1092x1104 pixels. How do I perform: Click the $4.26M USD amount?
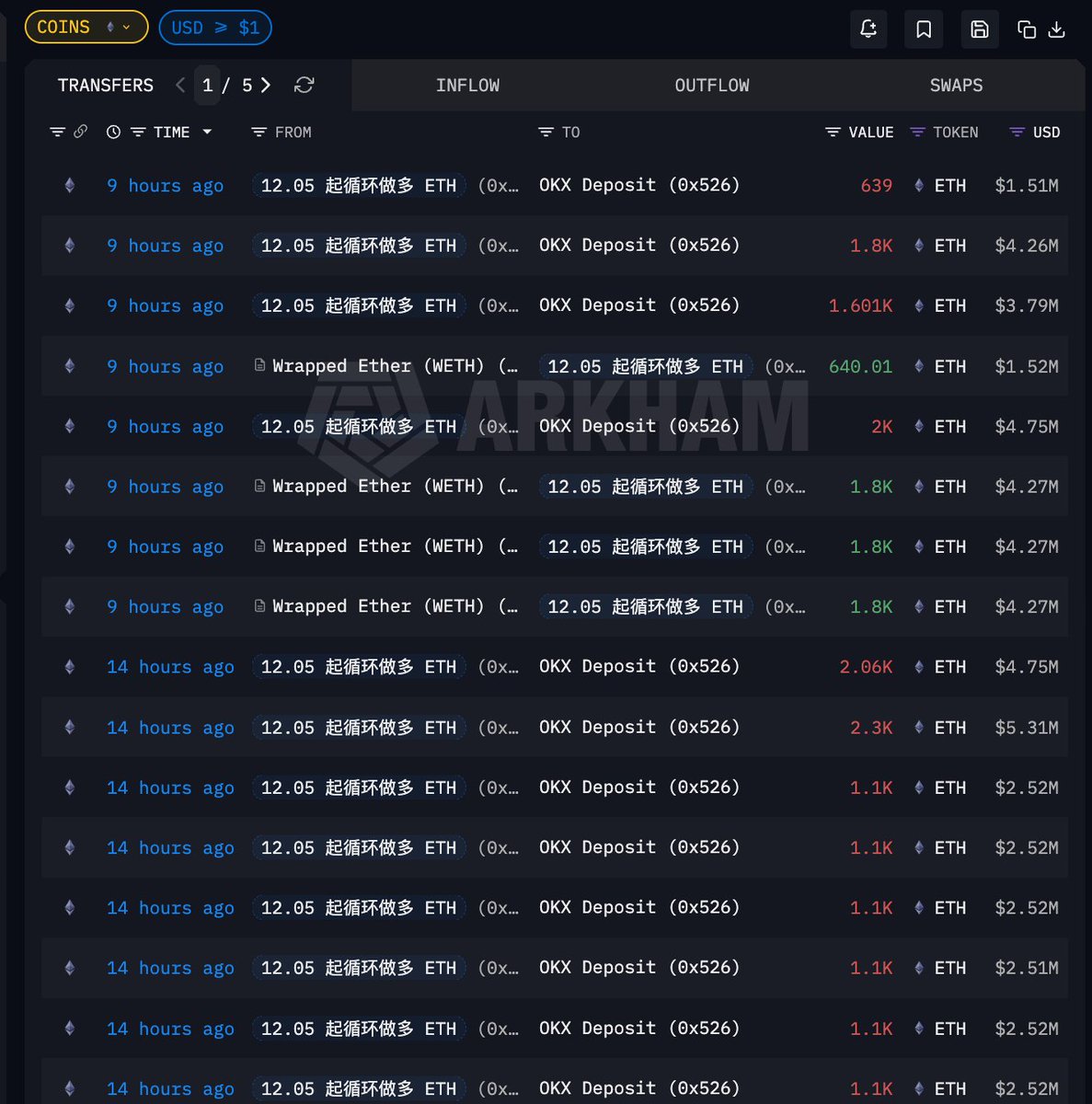pos(1027,246)
